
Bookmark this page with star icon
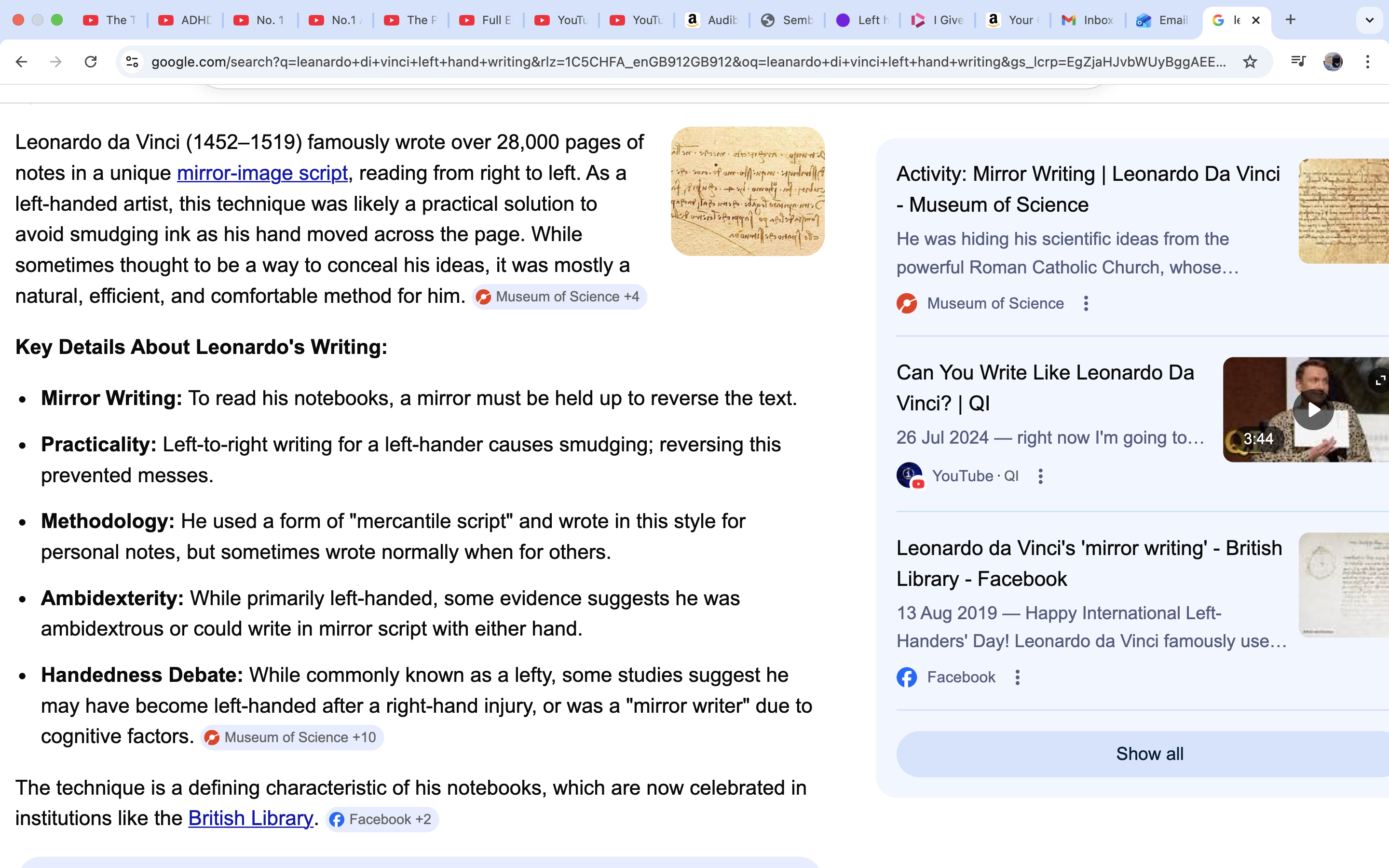(x=1250, y=61)
